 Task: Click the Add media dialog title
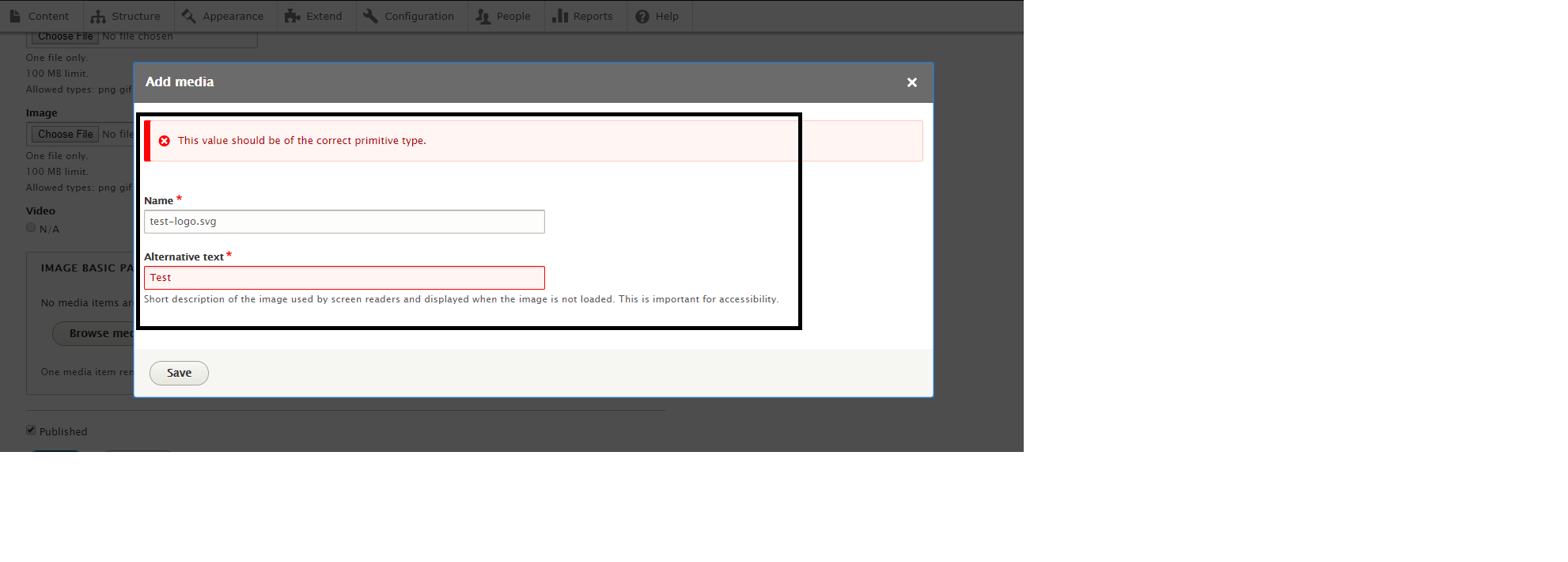[180, 82]
